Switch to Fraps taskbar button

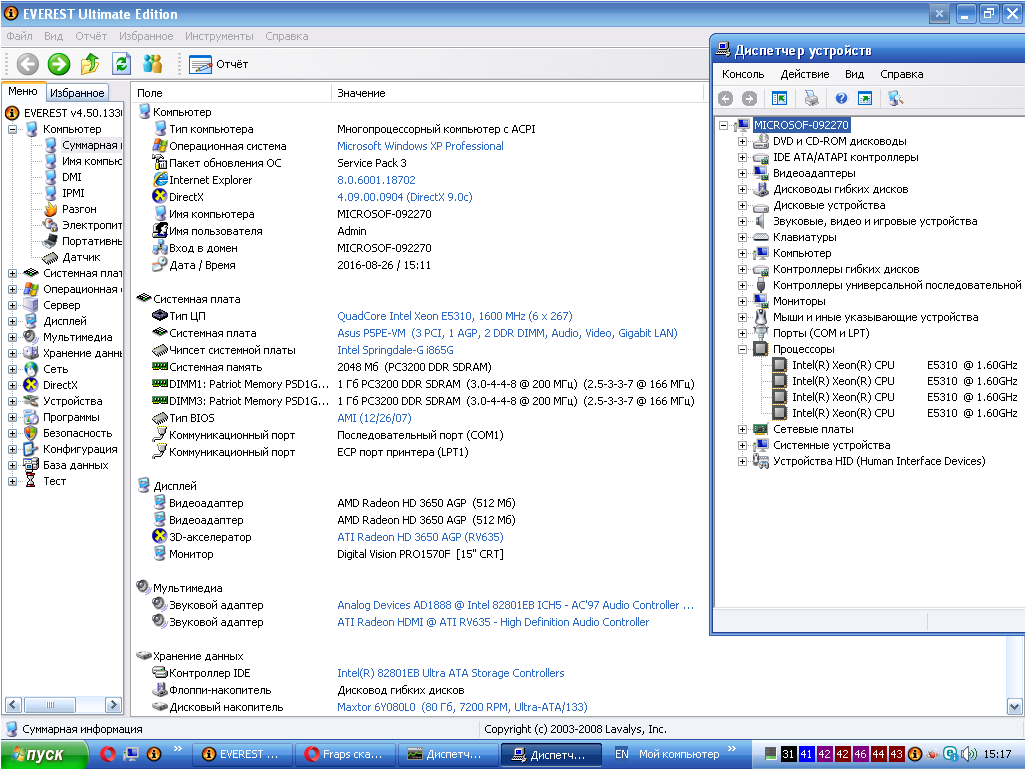[x=345, y=754]
